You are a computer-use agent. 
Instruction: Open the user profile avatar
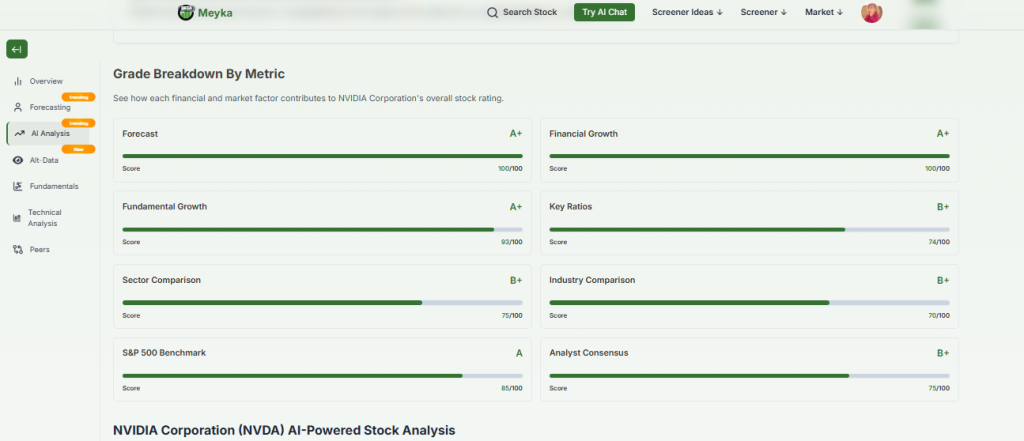[871, 13]
